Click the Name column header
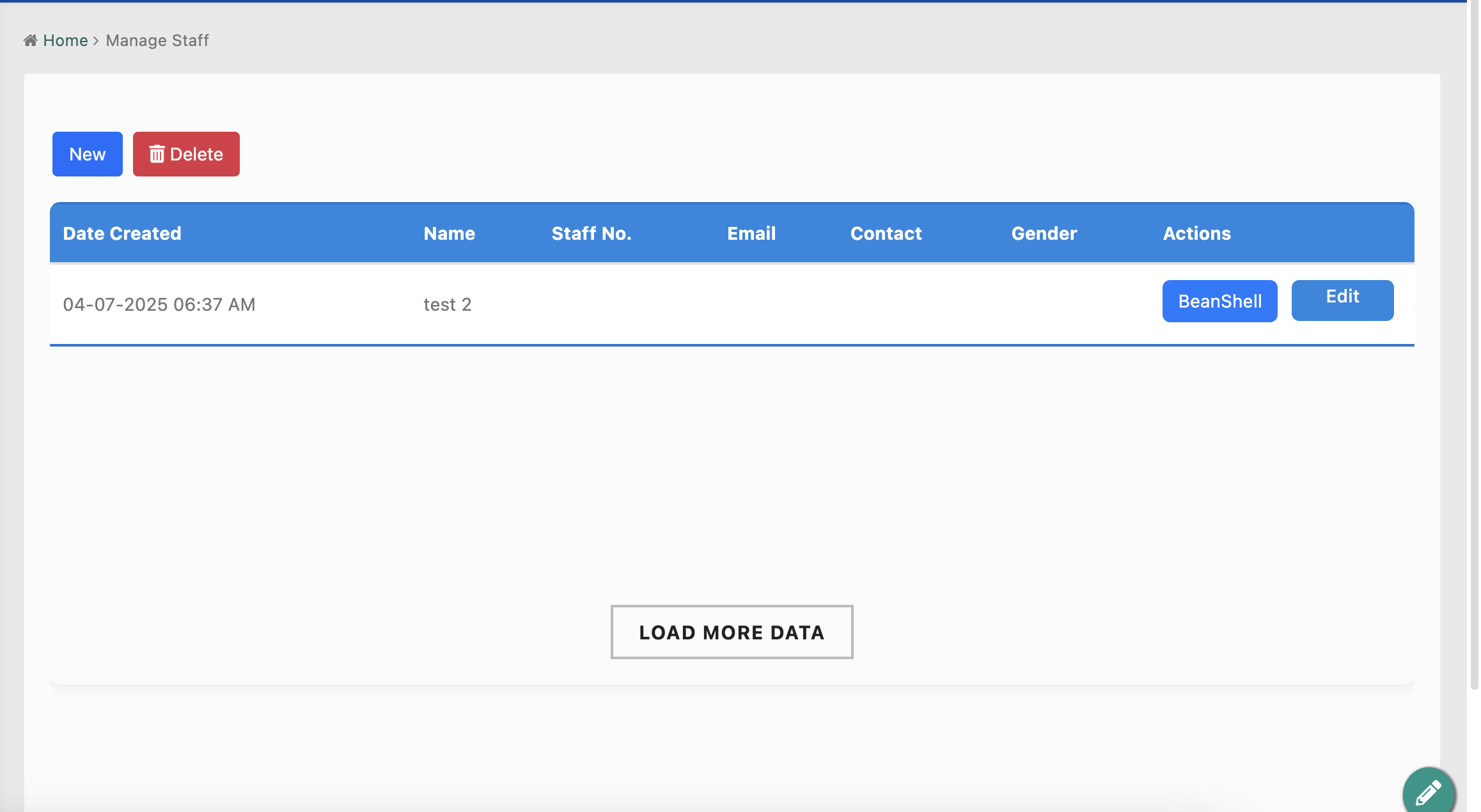Screen dimensions: 1481x812 click(449, 233)
